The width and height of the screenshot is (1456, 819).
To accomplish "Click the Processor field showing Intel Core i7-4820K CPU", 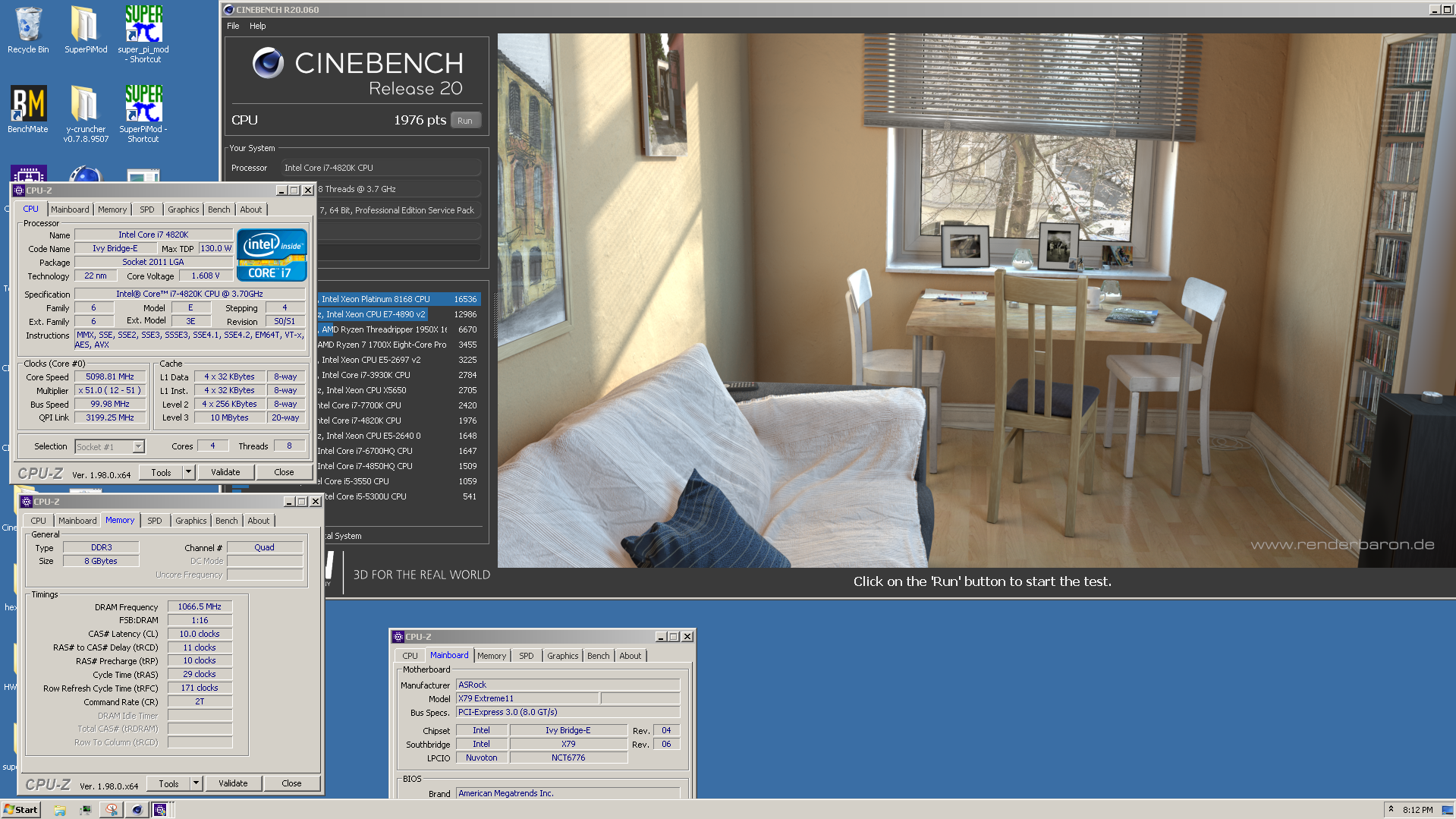I will (x=382, y=168).
